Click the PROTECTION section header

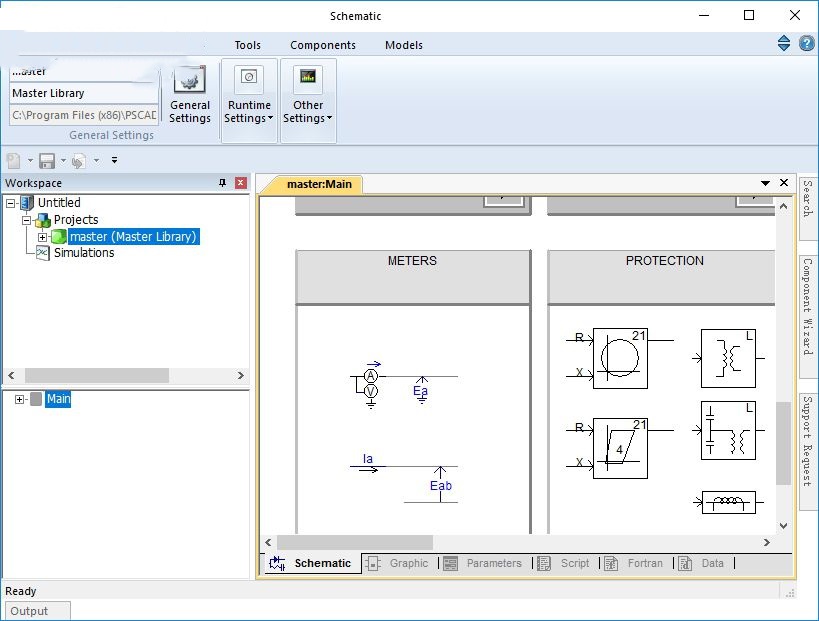(x=662, y=277)
